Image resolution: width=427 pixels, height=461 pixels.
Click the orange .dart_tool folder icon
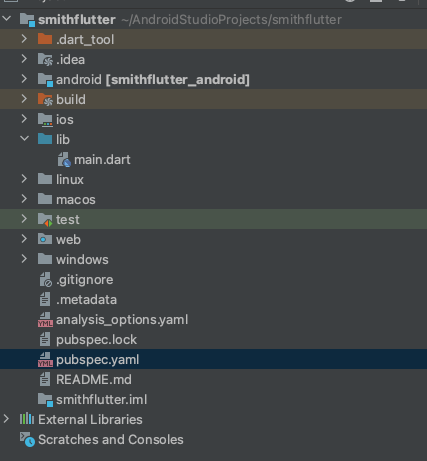(45, 39)
